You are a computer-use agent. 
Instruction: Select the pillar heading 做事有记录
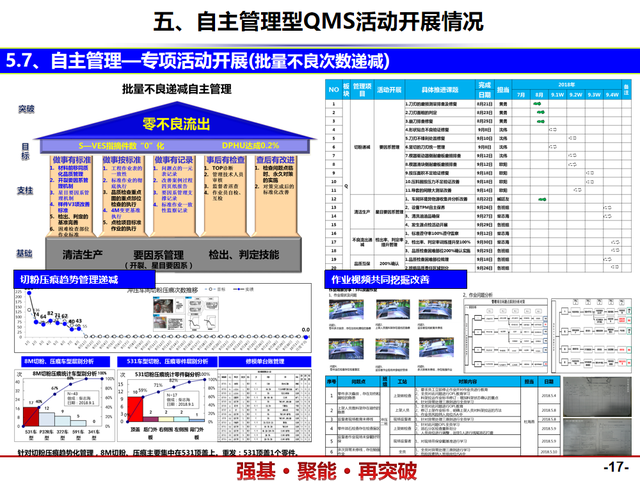pos(173,160)
